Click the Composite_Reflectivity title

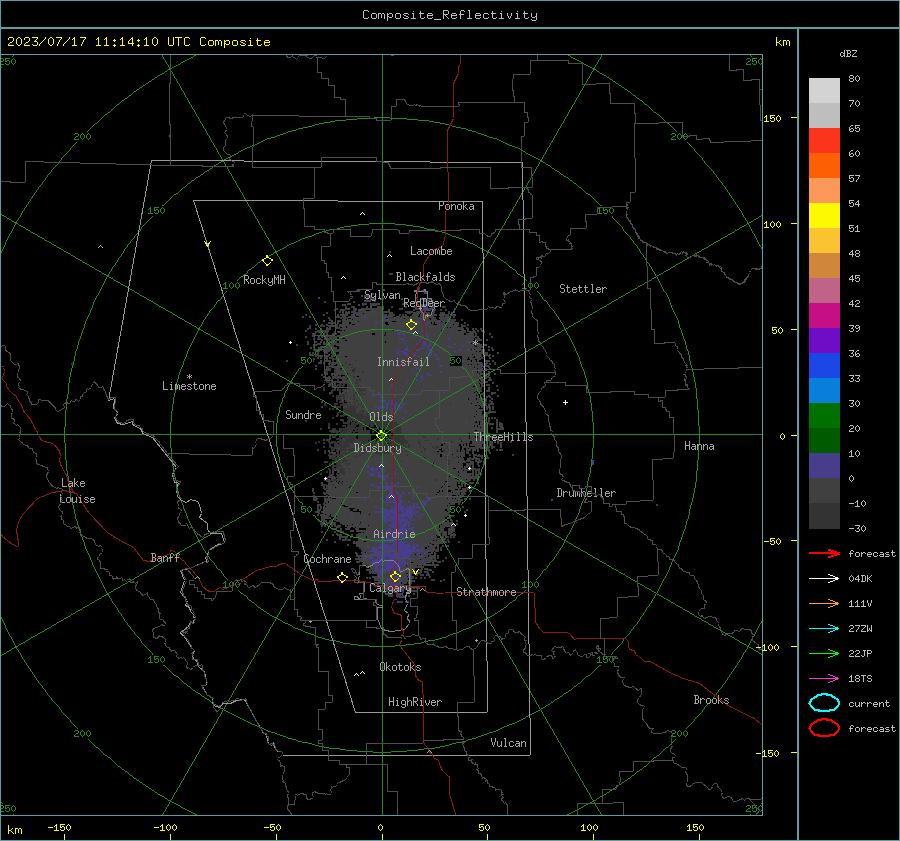coord(449,15)
